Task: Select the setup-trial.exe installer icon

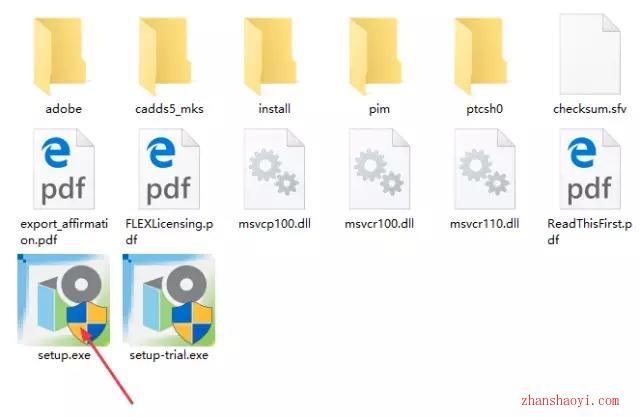Action: (169, 300)
